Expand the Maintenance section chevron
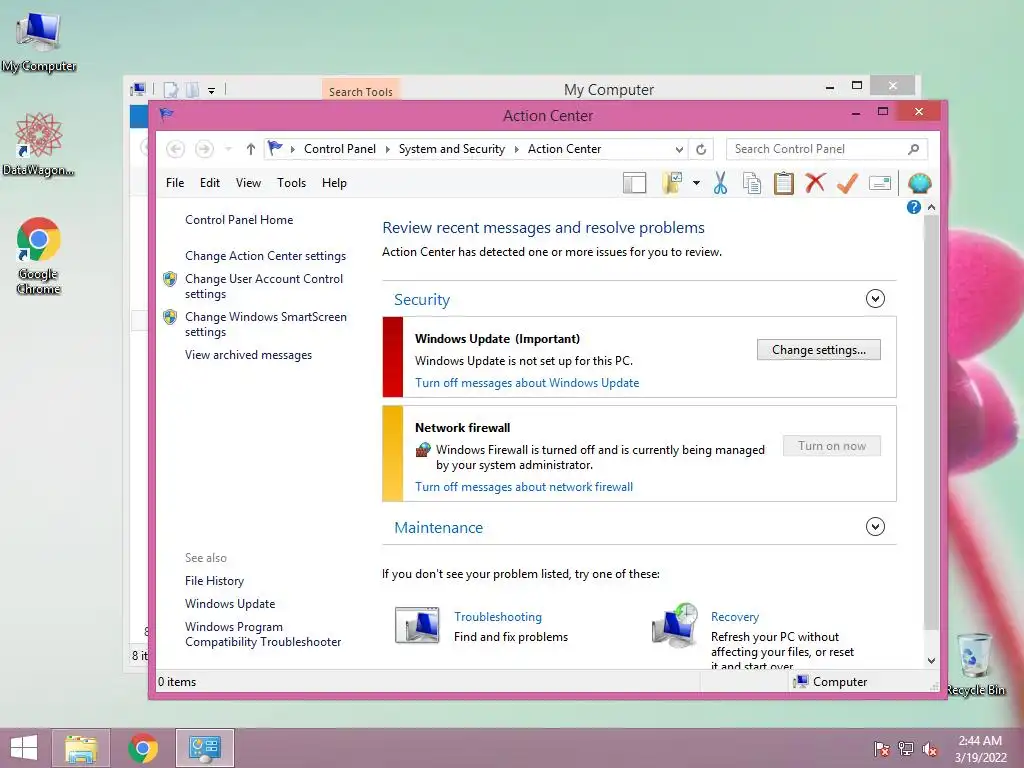The height and width of the screenshot is (768, 1024). [875, 526]
